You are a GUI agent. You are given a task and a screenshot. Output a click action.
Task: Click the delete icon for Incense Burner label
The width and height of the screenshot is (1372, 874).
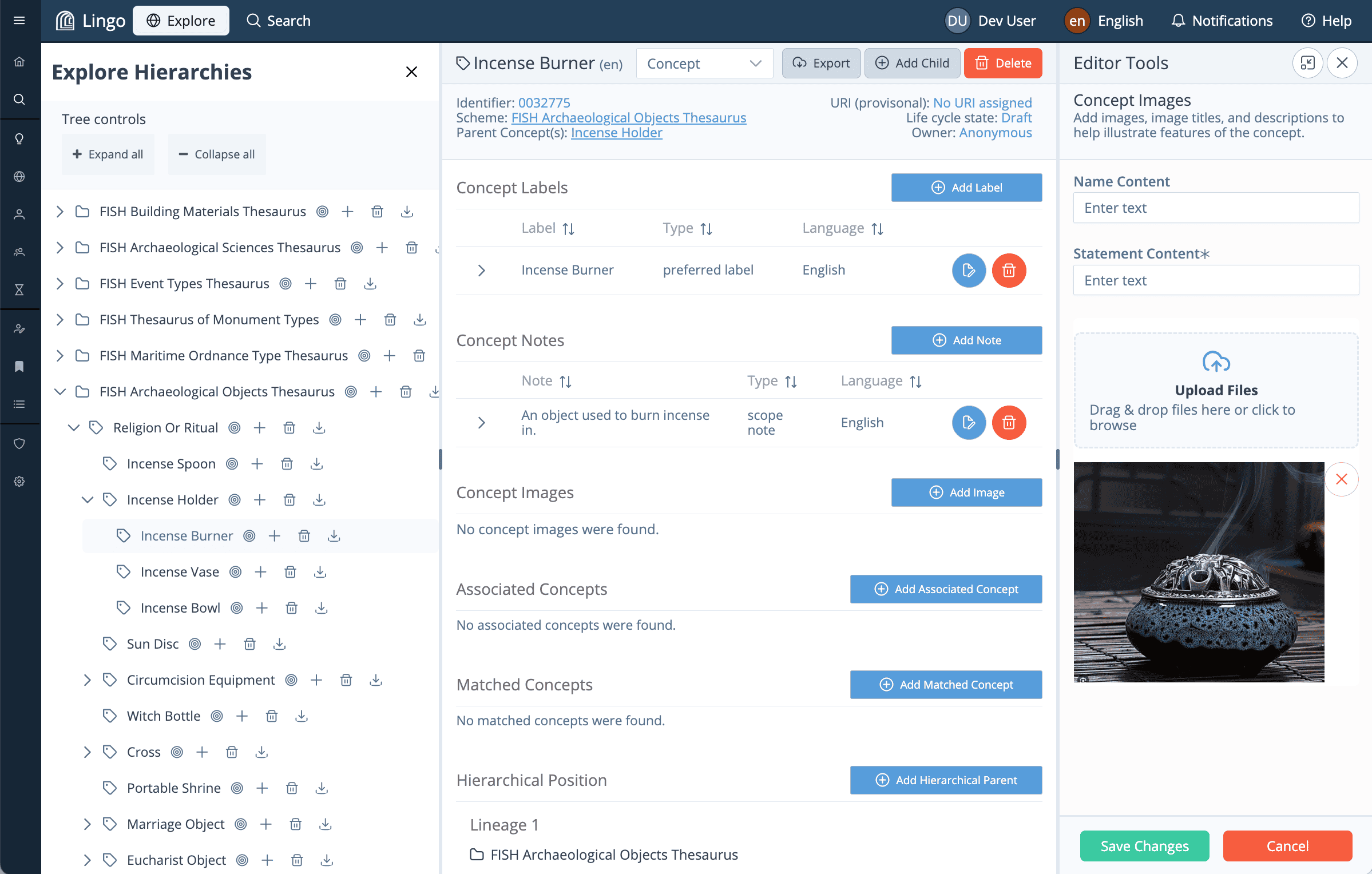coord(1009,270)
